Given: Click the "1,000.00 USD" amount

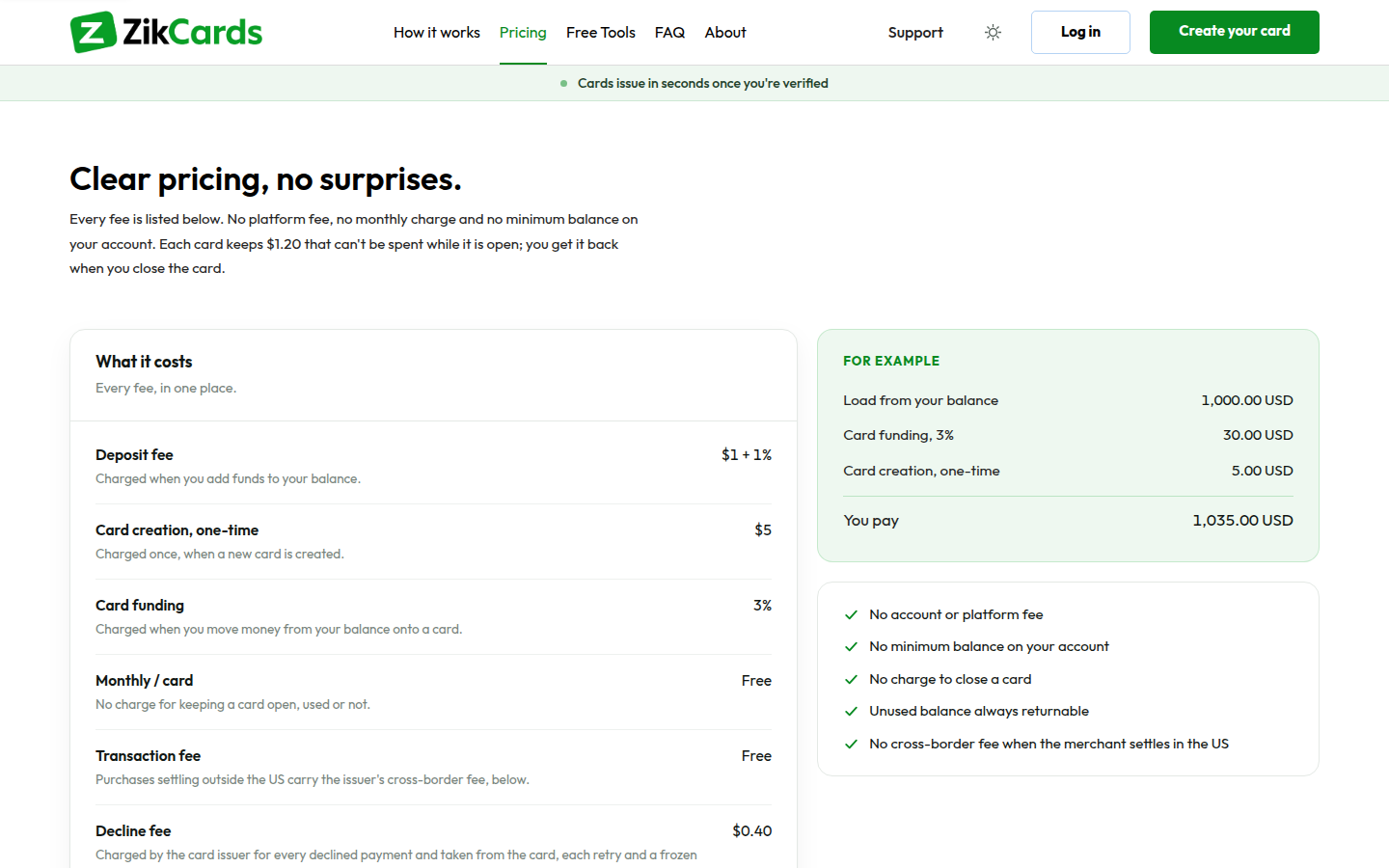Looking at the screenshot, I should 1247,400.
